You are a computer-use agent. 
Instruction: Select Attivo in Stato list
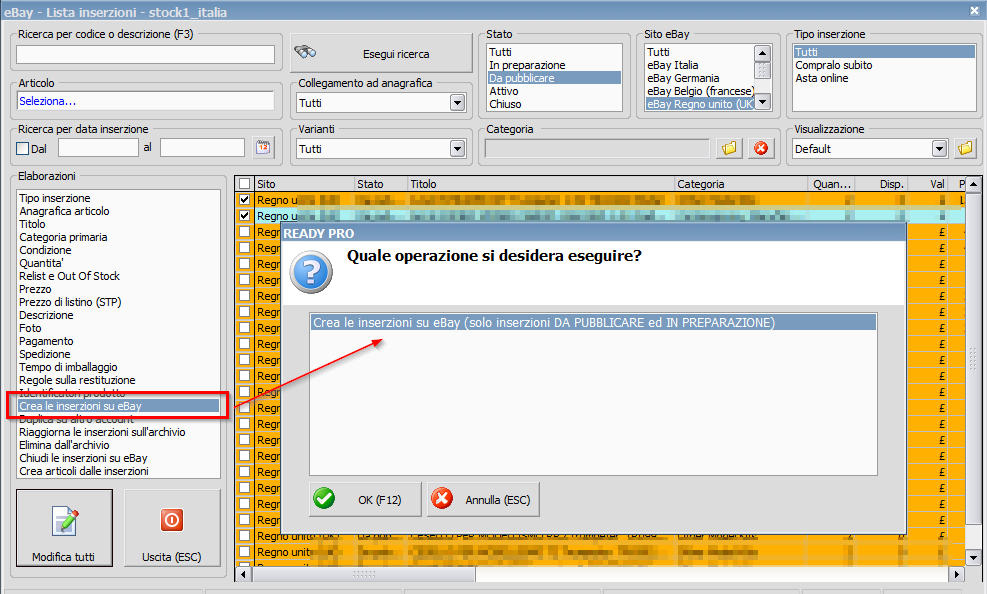[504, 91]
